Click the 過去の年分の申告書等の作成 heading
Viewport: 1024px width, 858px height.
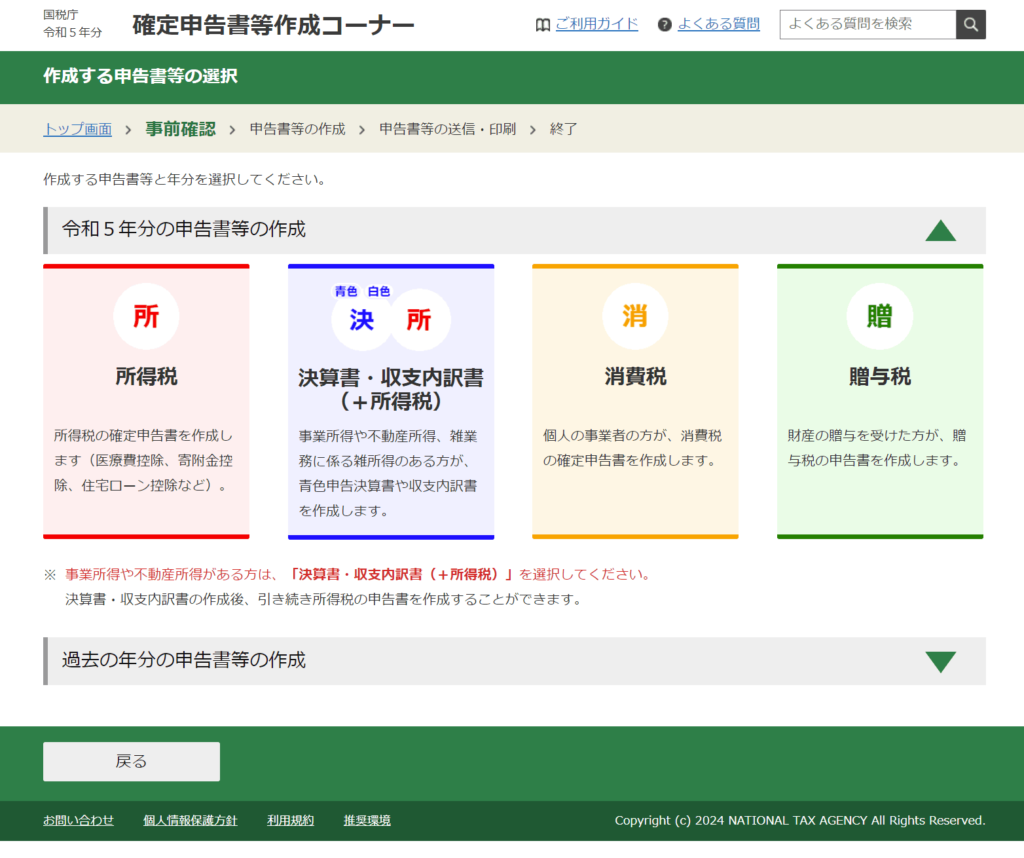click(x=184, y=660)
